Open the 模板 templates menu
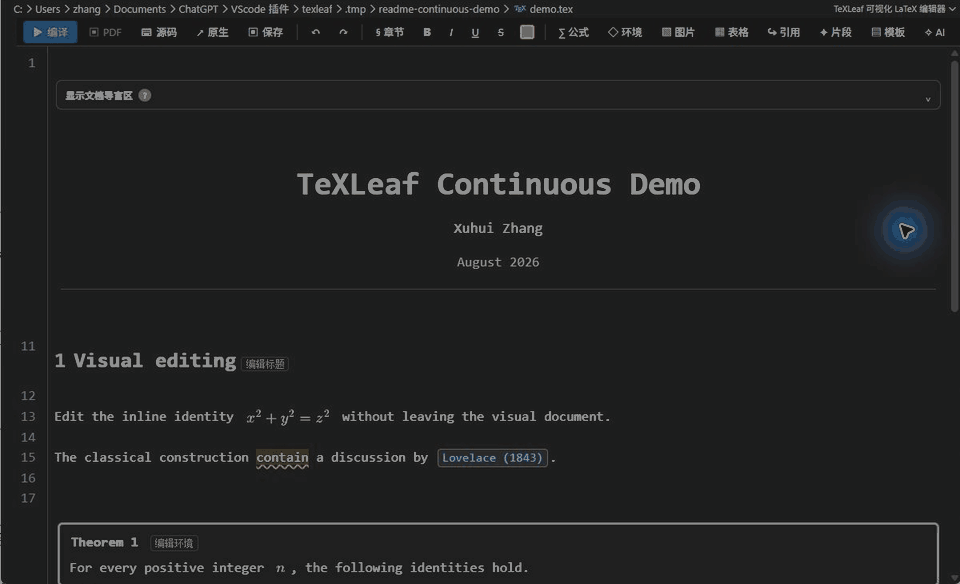Image resolution: width=960 pixels, height=584 pixels. 888,32
